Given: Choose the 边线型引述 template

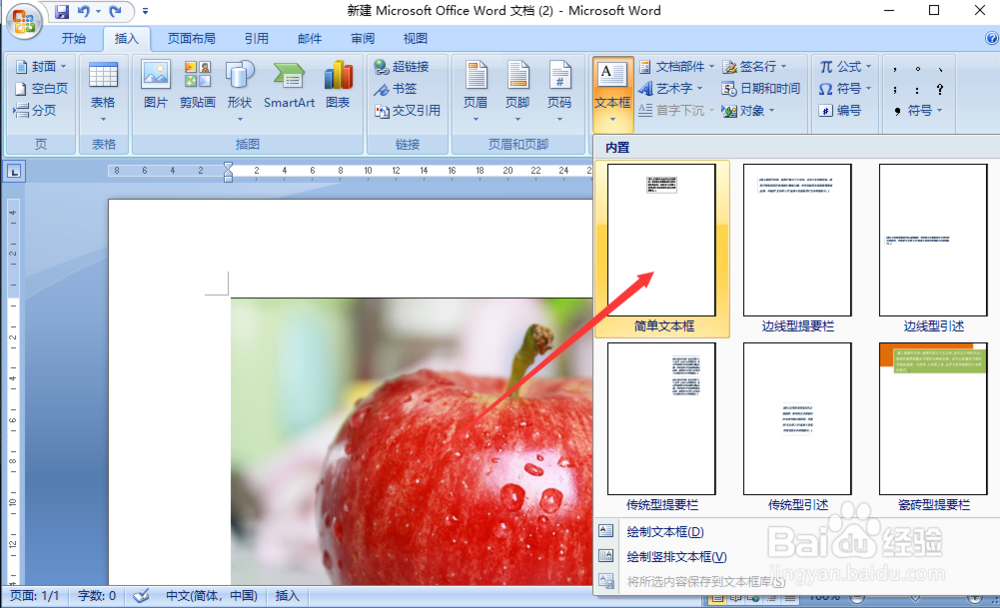Looking at the screenshot, I should coord(933,248).
